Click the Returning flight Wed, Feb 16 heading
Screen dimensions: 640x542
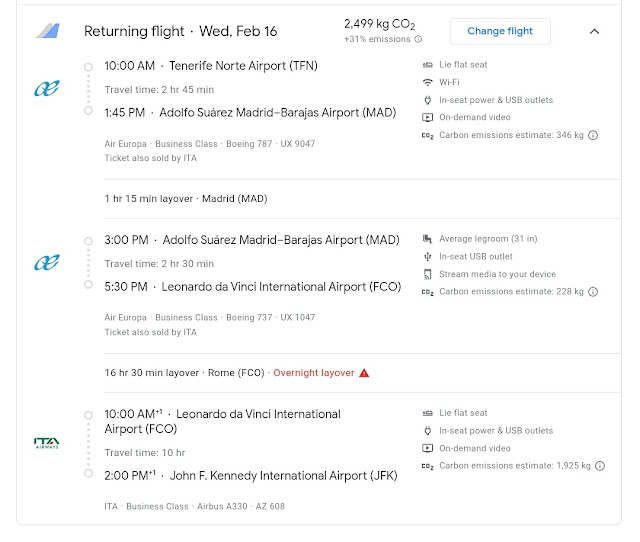[x=180, y=31]
